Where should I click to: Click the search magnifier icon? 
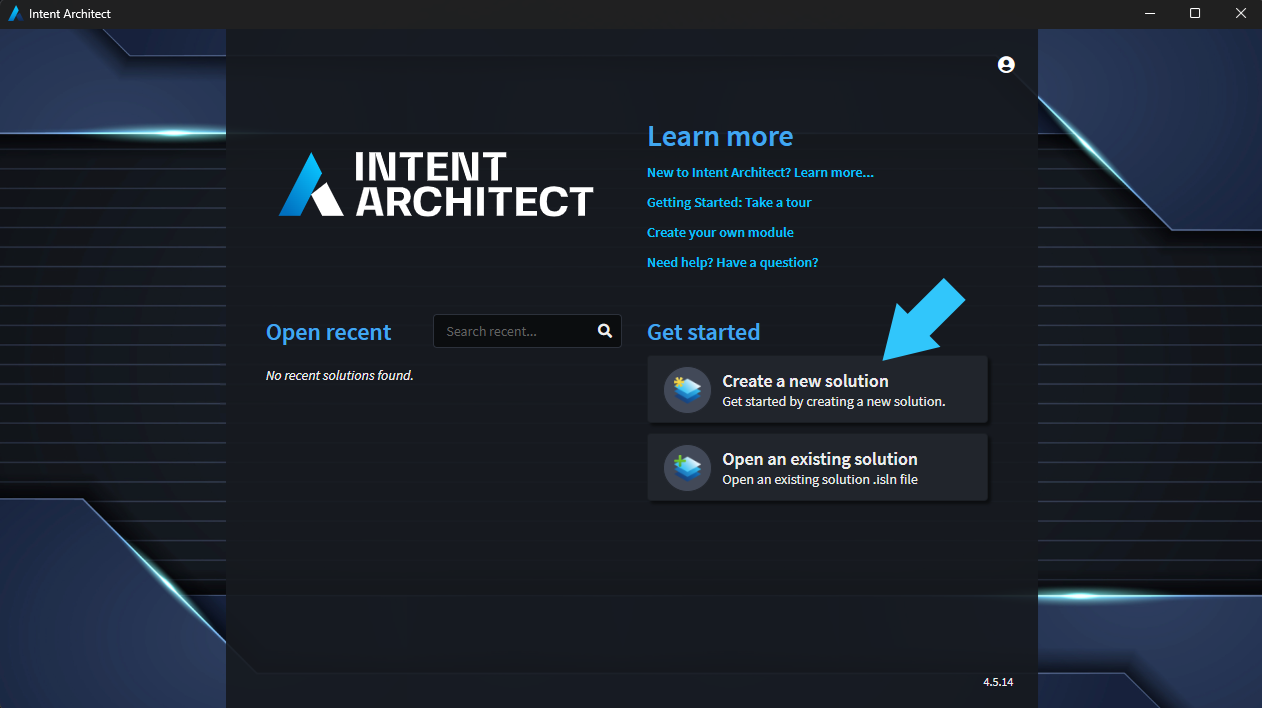604,331
